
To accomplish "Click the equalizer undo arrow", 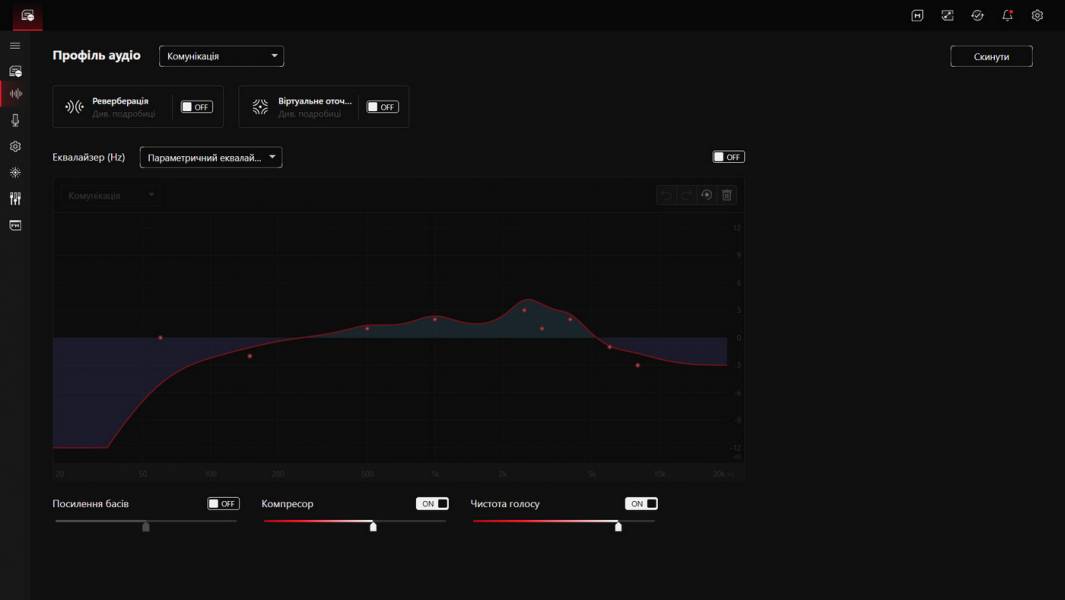I will click(666, 195).
